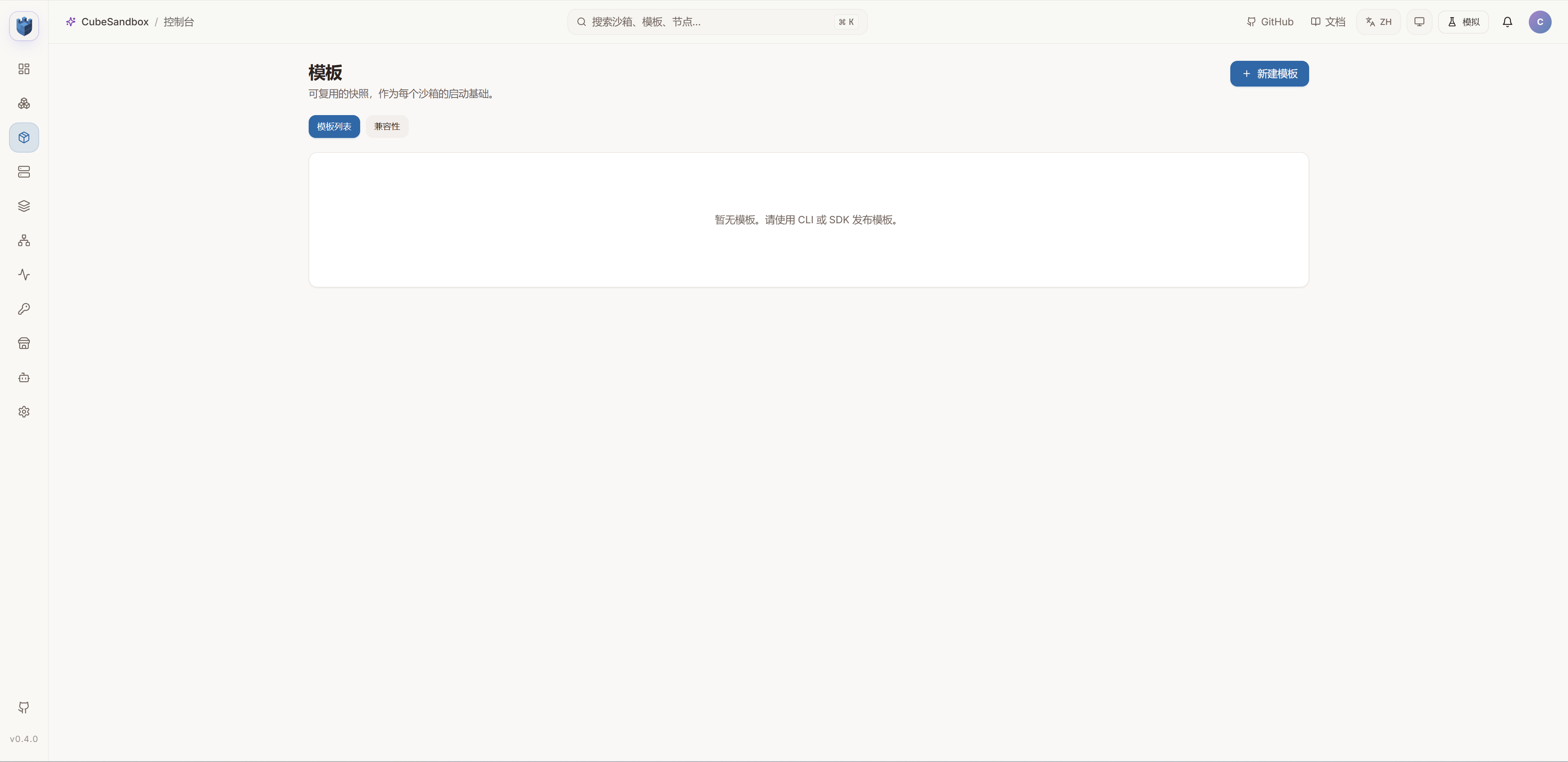Toggle the monitor theme button
1568x762 pixels.
coord(1419,22)
